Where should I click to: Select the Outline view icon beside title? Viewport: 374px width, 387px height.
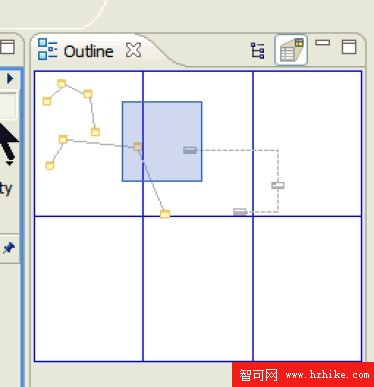coord(47,49)
